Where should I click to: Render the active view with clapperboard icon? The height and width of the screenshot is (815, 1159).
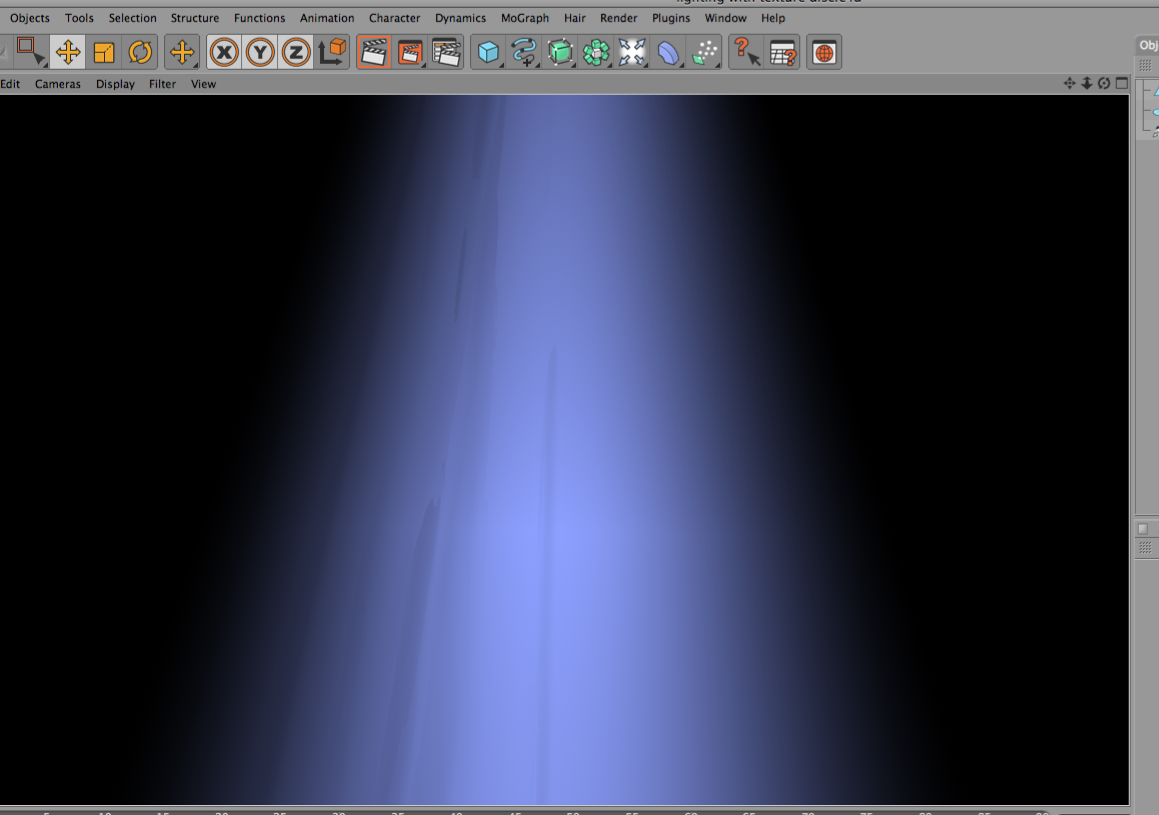374,52
